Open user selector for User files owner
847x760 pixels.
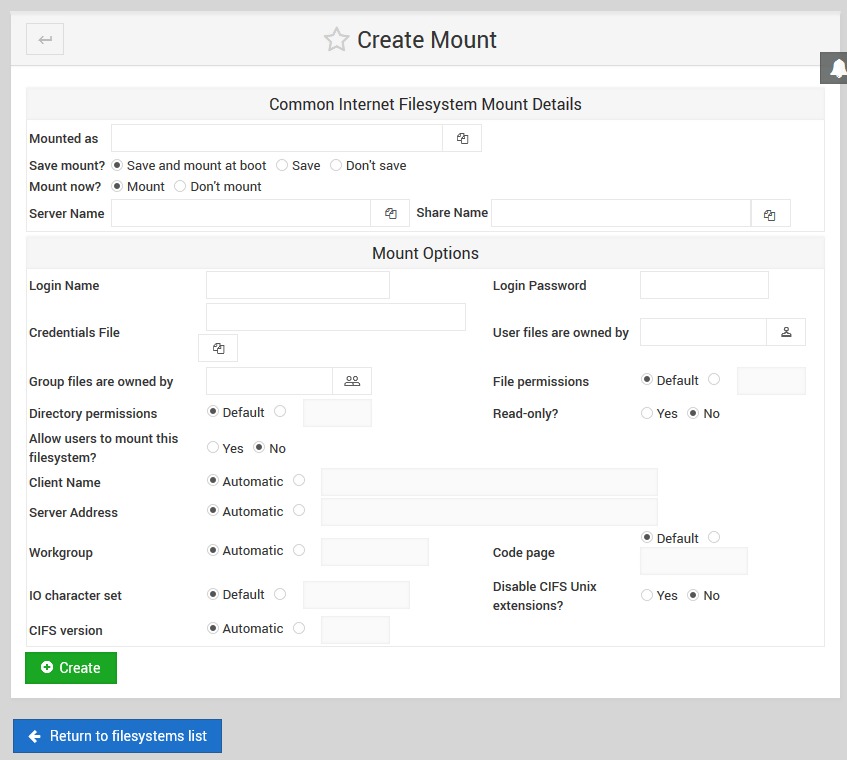click(x=786, y=332)
